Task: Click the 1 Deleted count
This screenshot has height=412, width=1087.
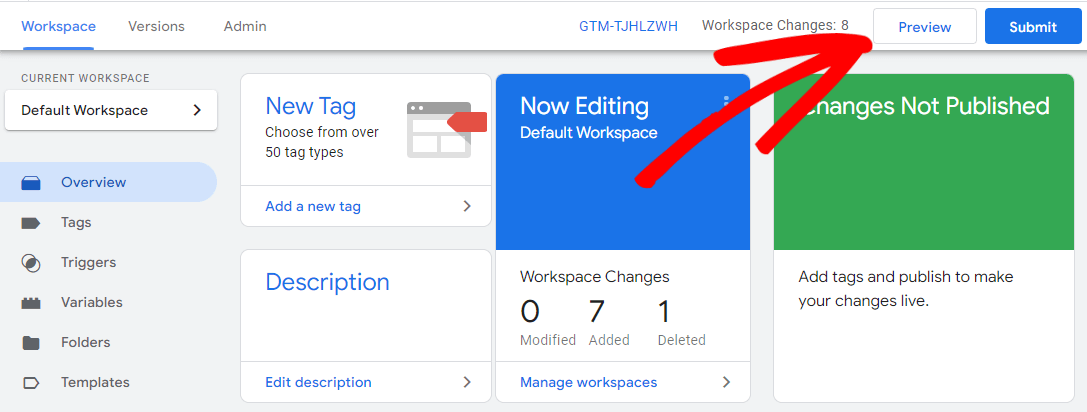Action: click(x=664, y=312)
